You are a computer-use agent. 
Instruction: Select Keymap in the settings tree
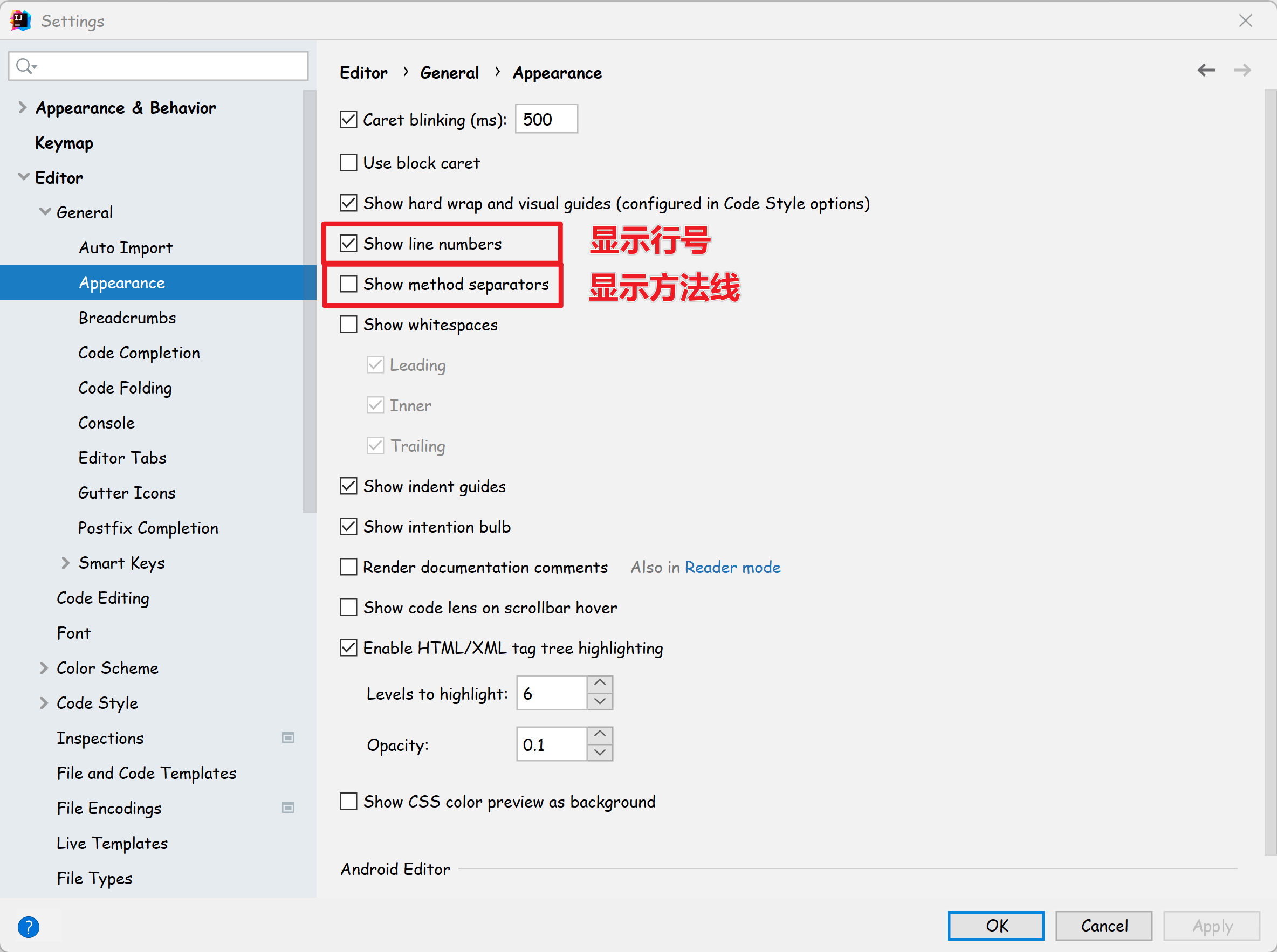(x=64, y=143)
